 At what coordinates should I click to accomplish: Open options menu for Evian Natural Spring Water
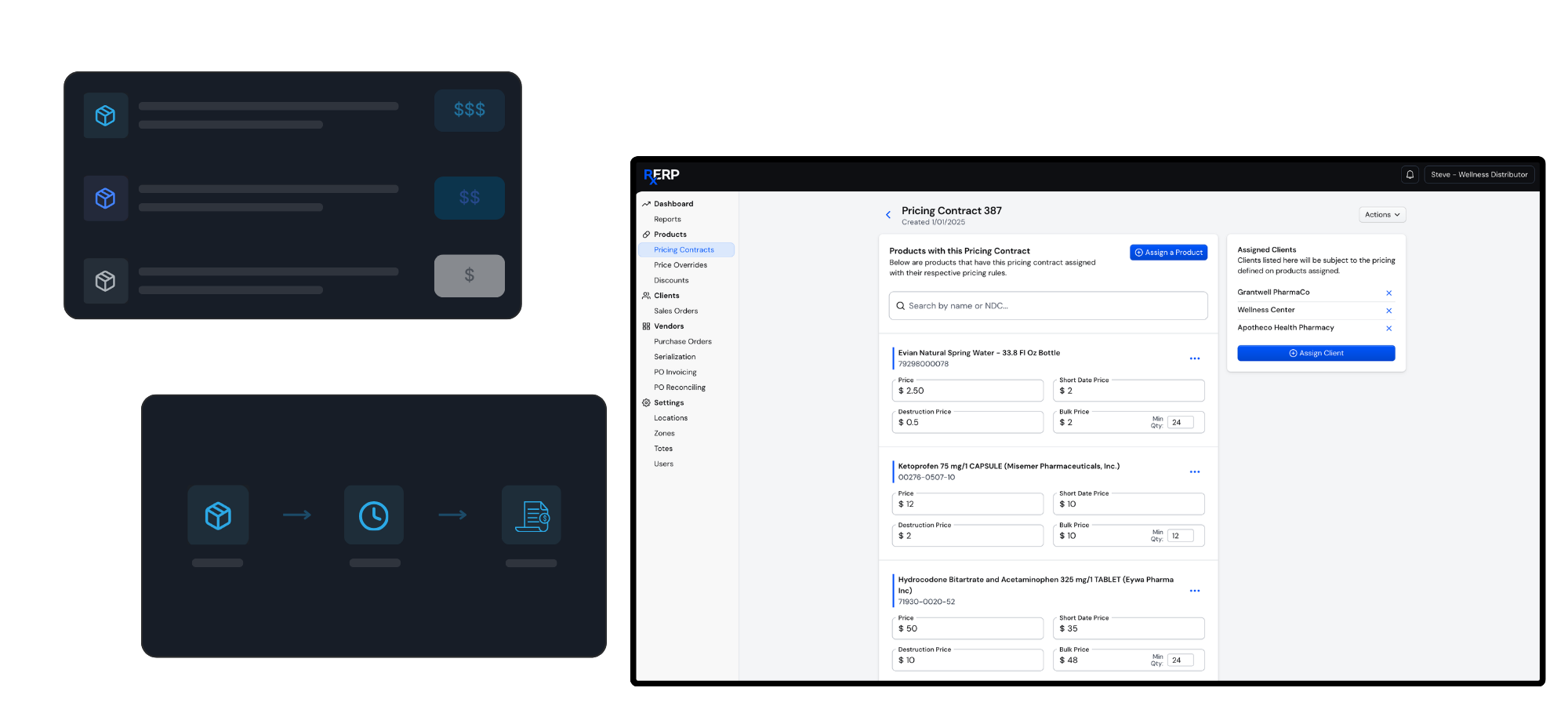[1194, 358]
